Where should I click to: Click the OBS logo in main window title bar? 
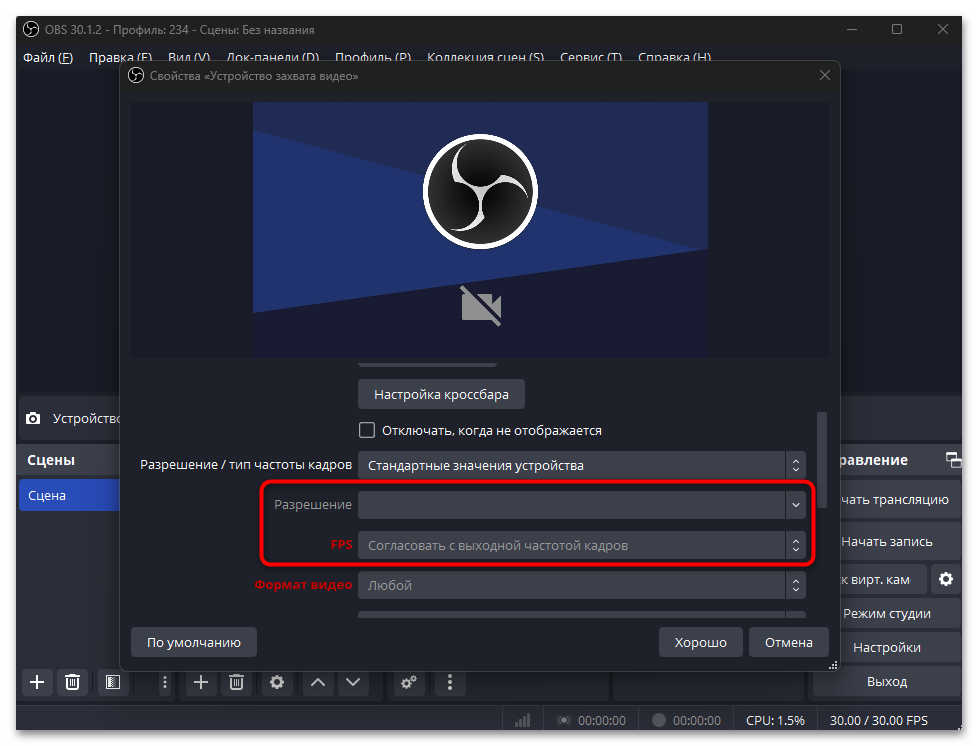31,29
